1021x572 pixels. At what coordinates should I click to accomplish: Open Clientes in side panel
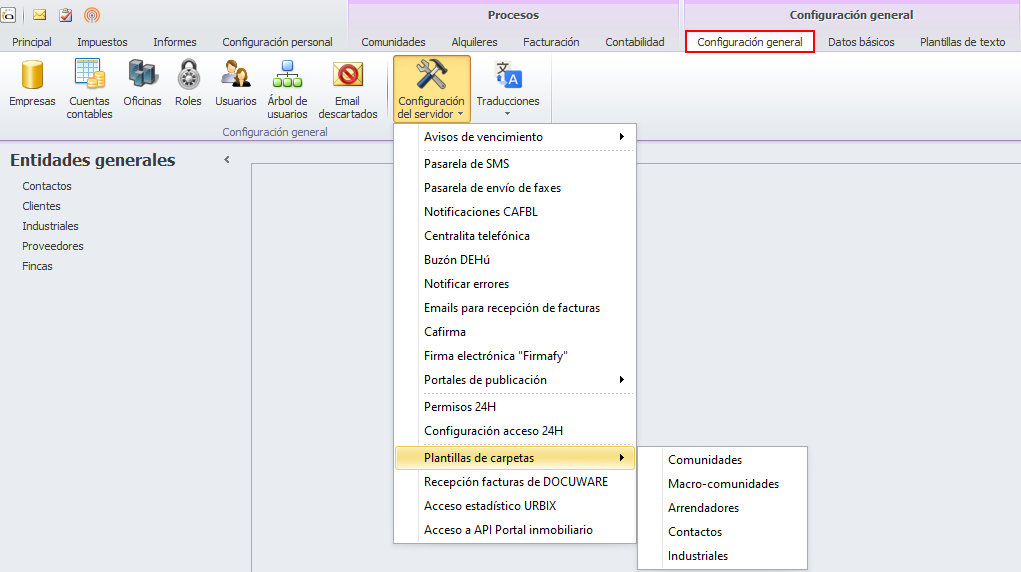(41, 206)
